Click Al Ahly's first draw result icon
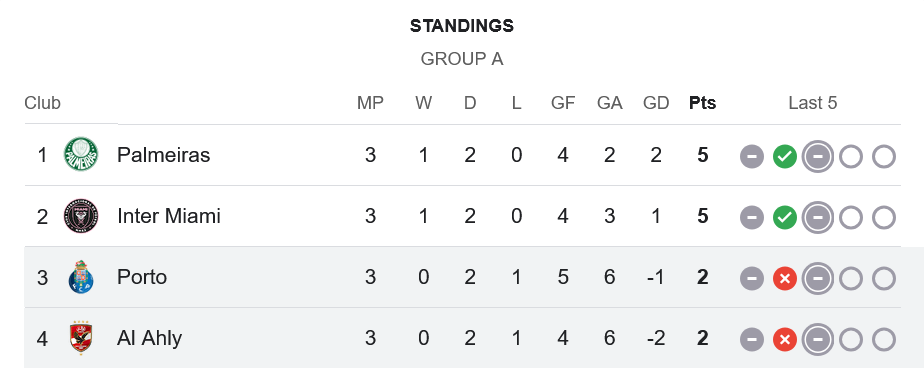This screenshot has width=924, height=385. [752, 340]
